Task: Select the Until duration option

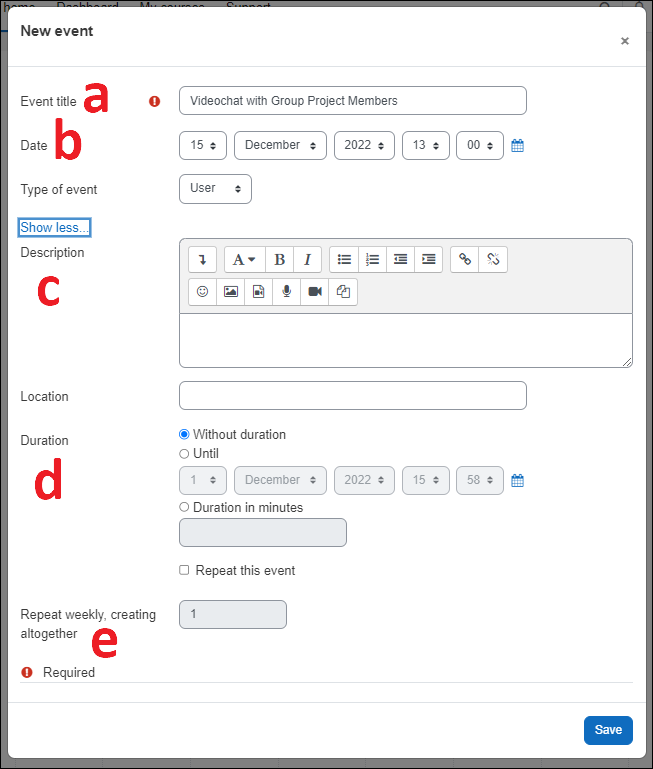Action: 184,454
